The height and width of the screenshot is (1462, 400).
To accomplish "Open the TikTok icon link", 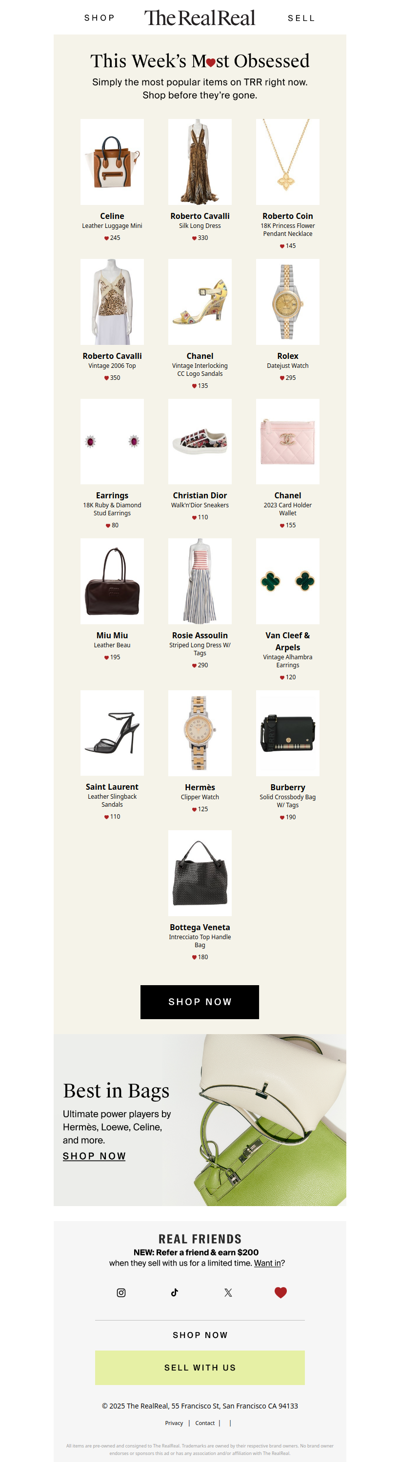I will [174, 1292].
